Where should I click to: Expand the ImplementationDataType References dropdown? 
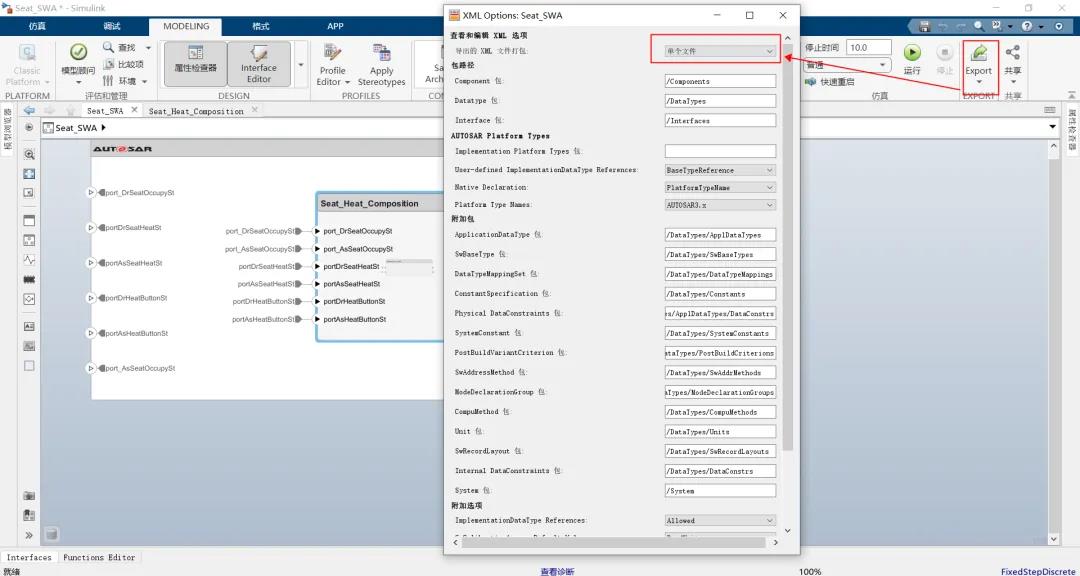pos(720,520)
